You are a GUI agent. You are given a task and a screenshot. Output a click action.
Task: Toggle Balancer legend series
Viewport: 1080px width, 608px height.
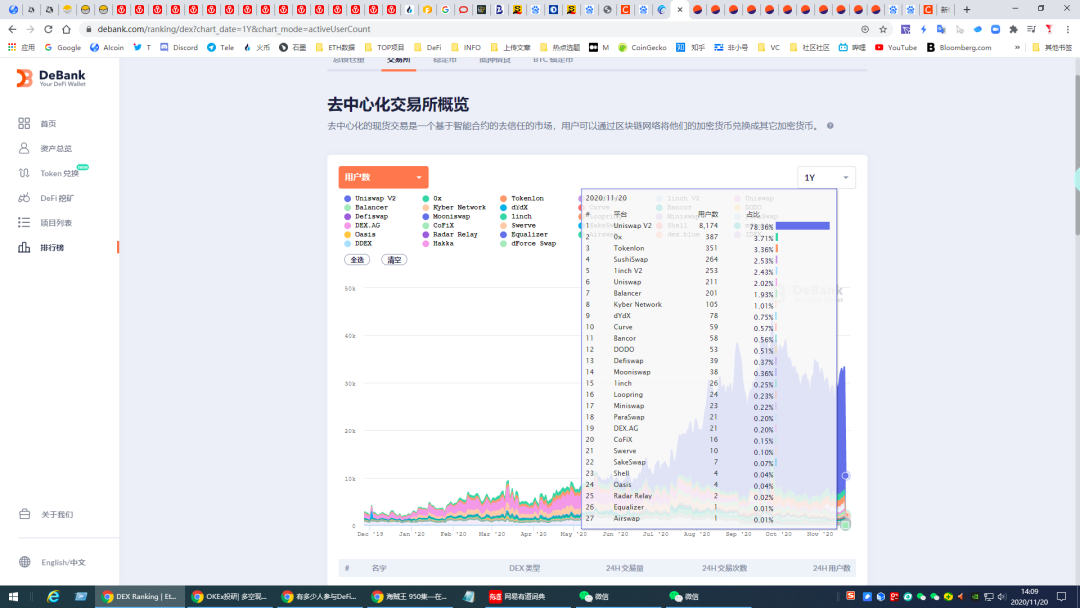pyautogui.click(x=366, y=207)
